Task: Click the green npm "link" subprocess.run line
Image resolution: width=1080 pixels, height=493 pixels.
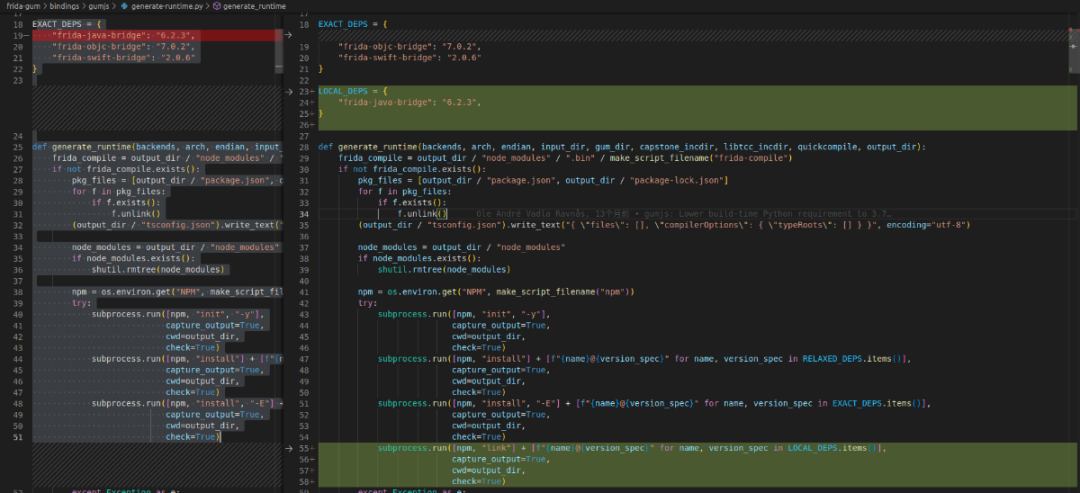Action: (x=632, y=448)
